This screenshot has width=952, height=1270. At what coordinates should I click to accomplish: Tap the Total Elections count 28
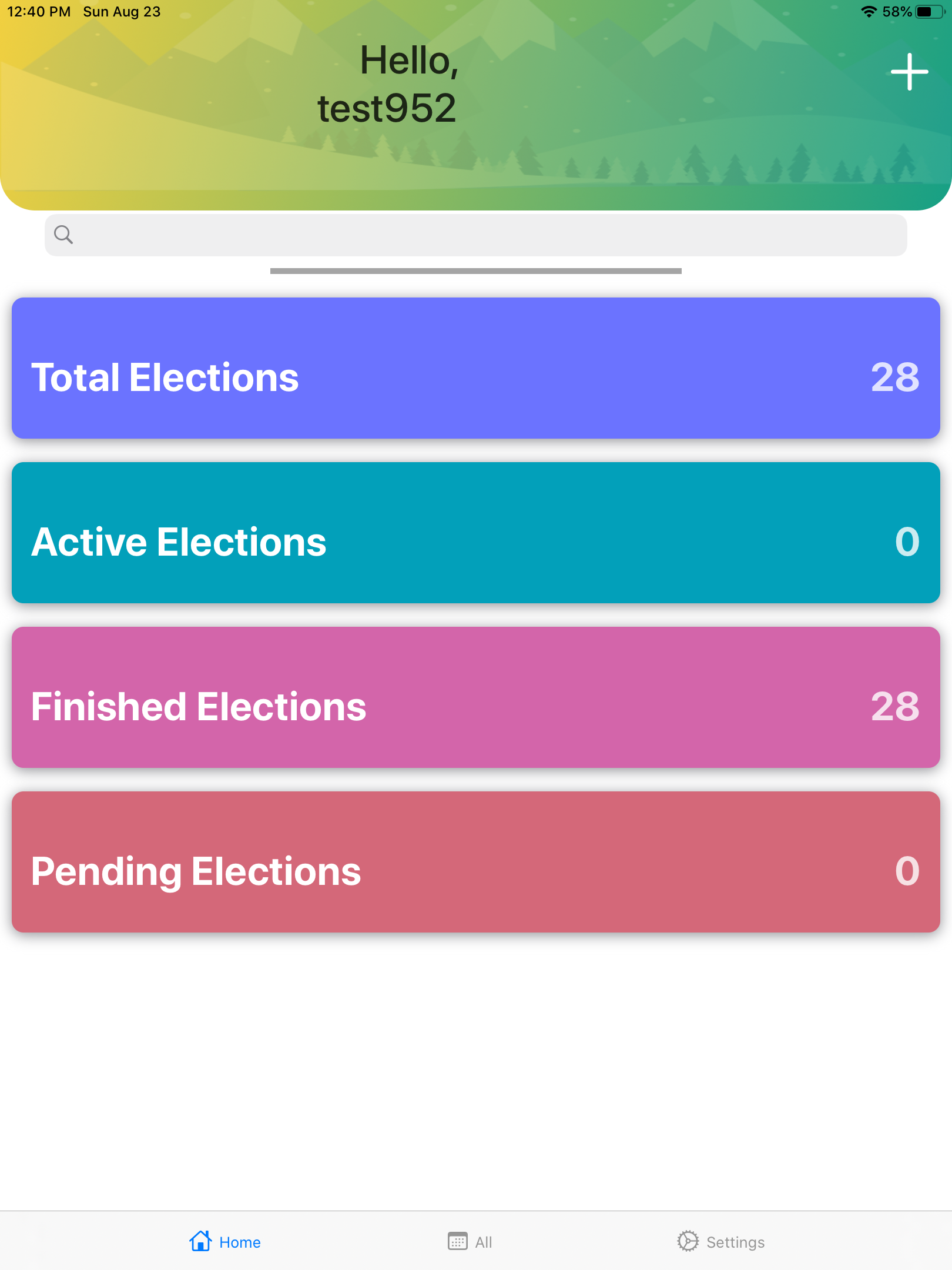point(895,377)
